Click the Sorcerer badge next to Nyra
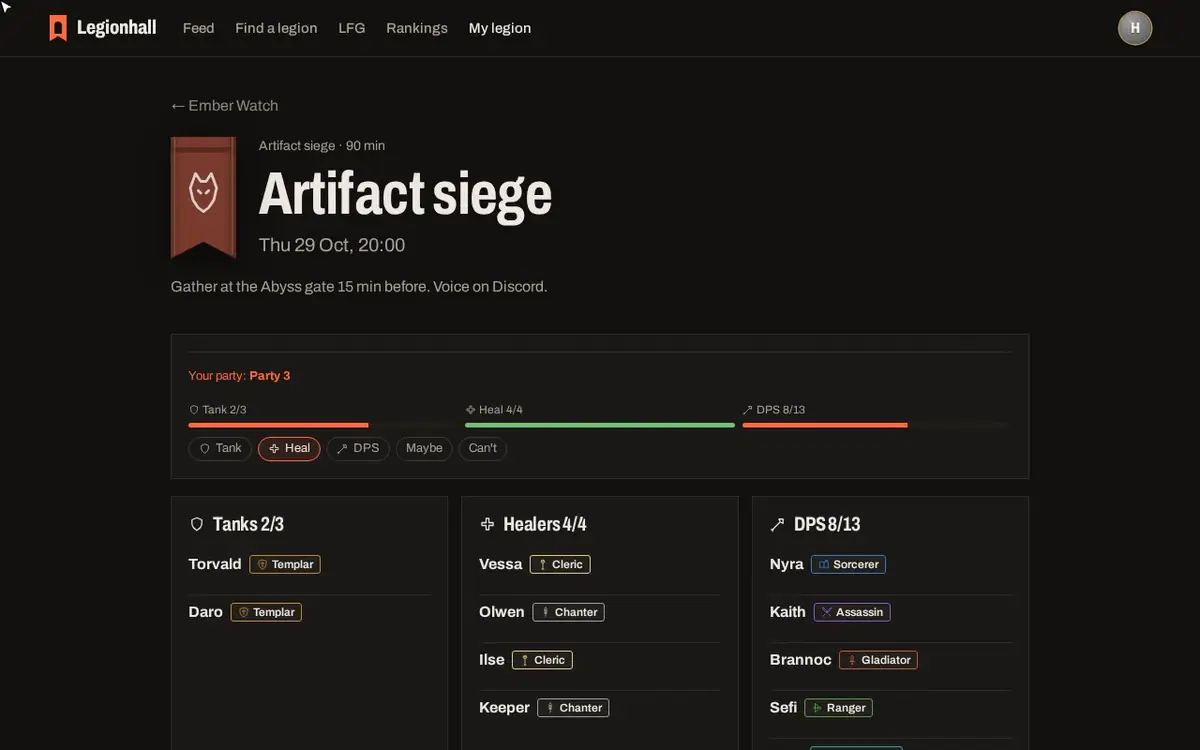This screenshot has width=1200, height=750. [848, 564]
